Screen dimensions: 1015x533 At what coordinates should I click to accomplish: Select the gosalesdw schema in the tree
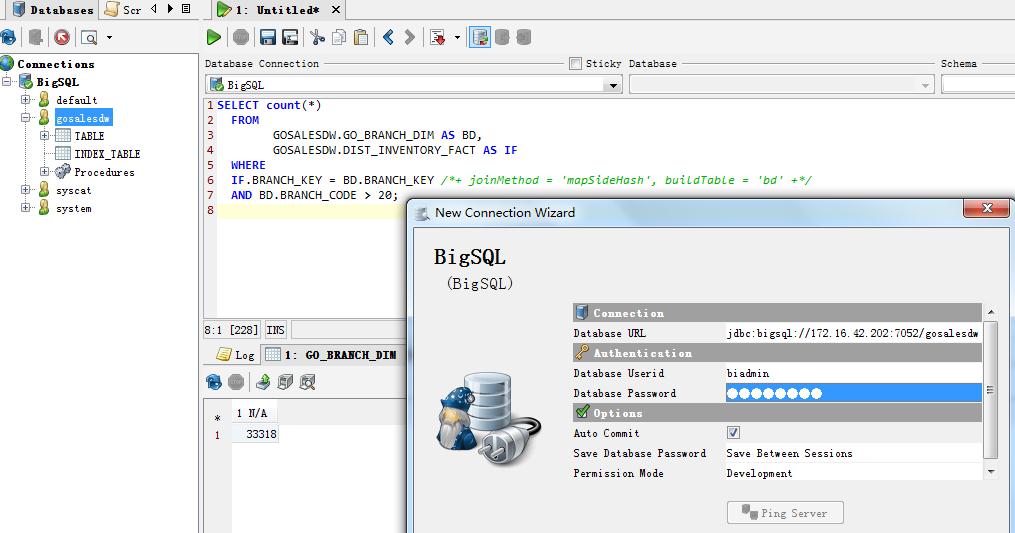(x=84, y=118)
